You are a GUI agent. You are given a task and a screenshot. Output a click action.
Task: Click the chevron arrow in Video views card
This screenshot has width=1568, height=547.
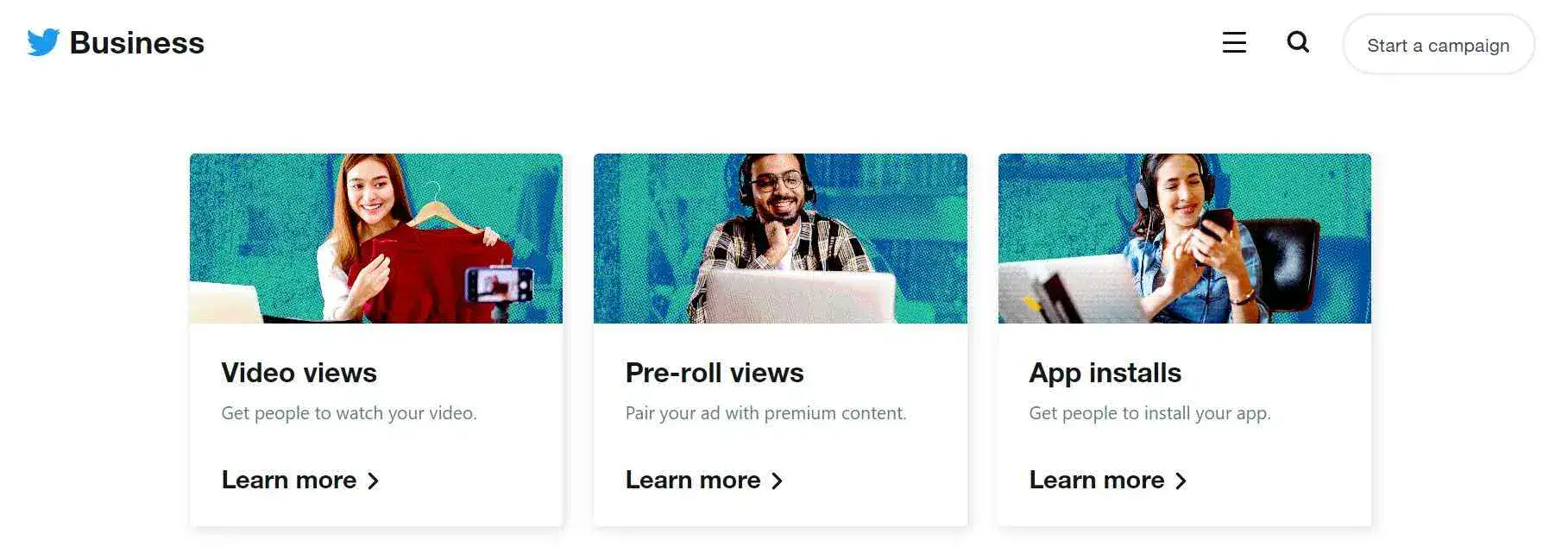coord(373,481)
